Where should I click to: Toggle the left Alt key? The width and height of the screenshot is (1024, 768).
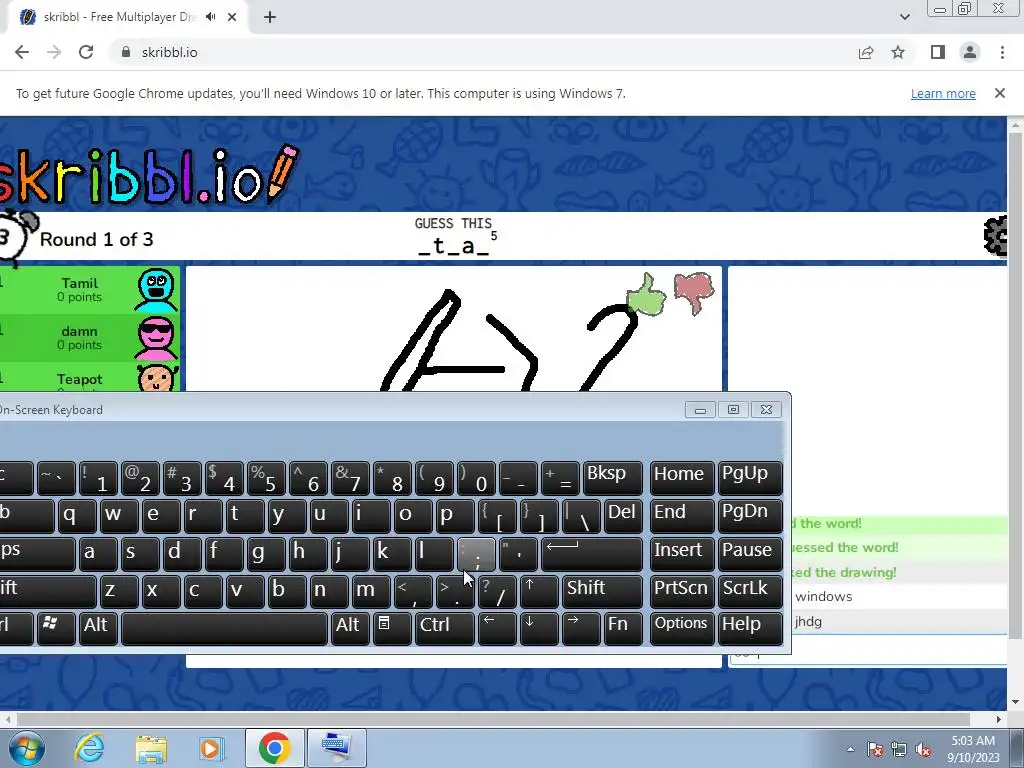click(97, 628)
